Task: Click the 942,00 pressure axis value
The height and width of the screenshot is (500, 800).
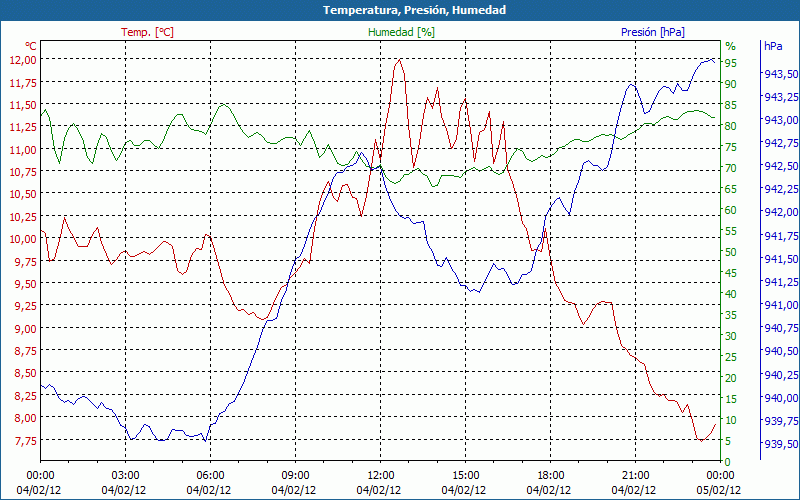Action: pyautogui.click(x=781, y=212)
